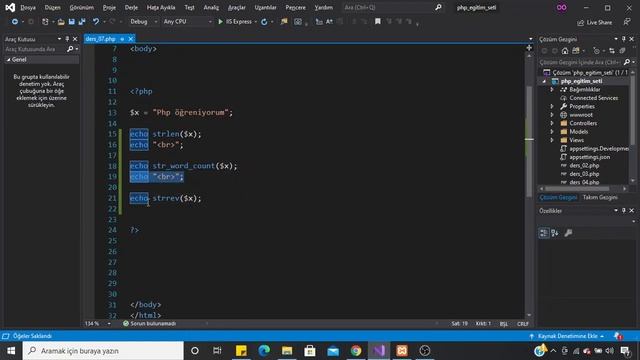This screenshot has width=640, height=360.
Task: Click the Save file icon in toolbar
Action: tap(72, 22)
